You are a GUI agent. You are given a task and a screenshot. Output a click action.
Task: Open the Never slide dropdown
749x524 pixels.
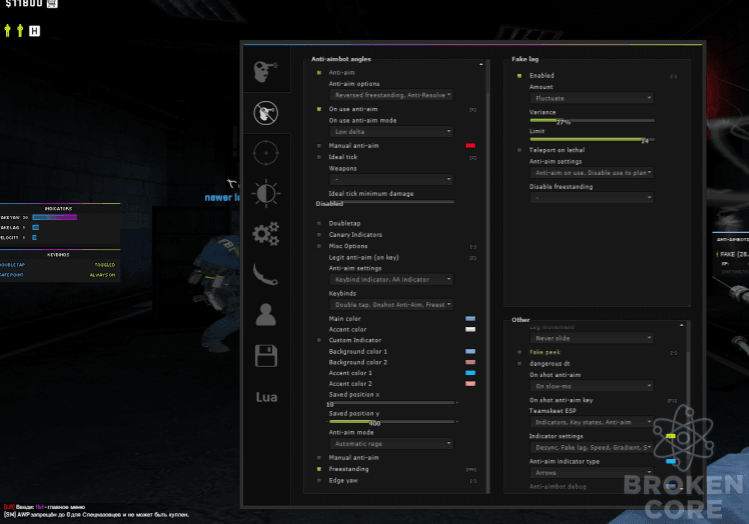(x=591, y=338)
